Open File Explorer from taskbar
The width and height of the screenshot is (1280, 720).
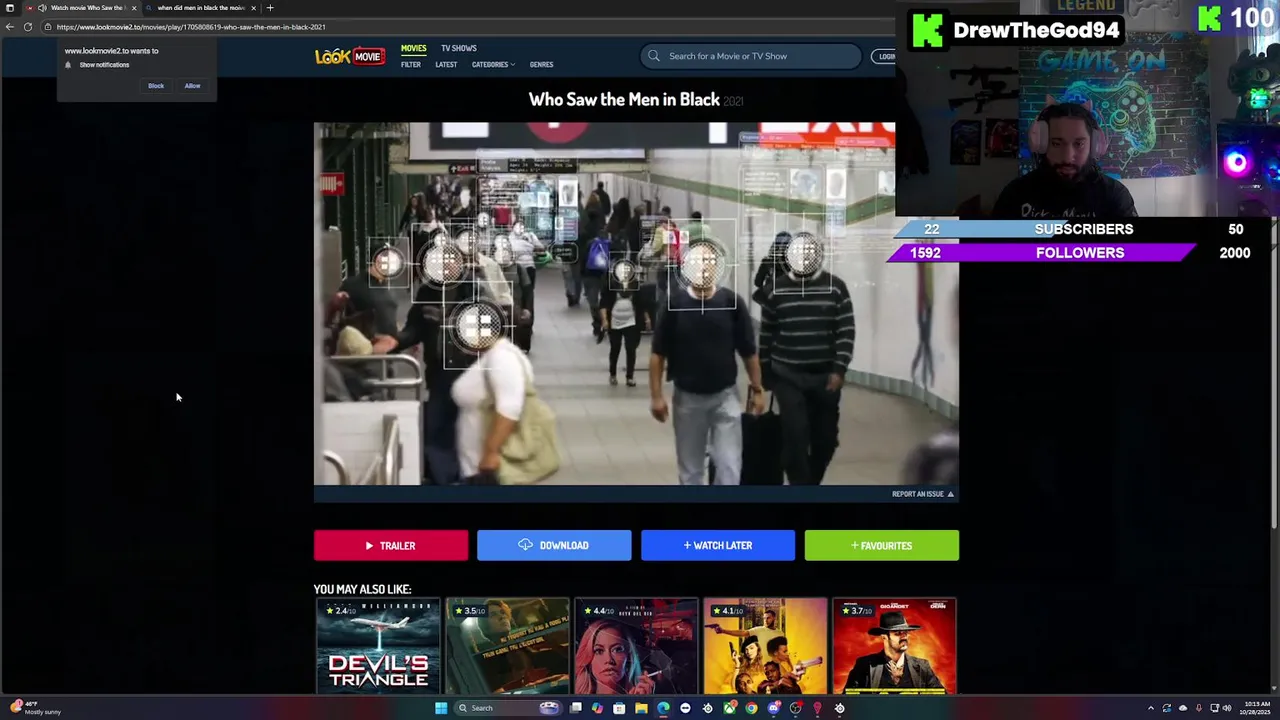click(641, 708)
